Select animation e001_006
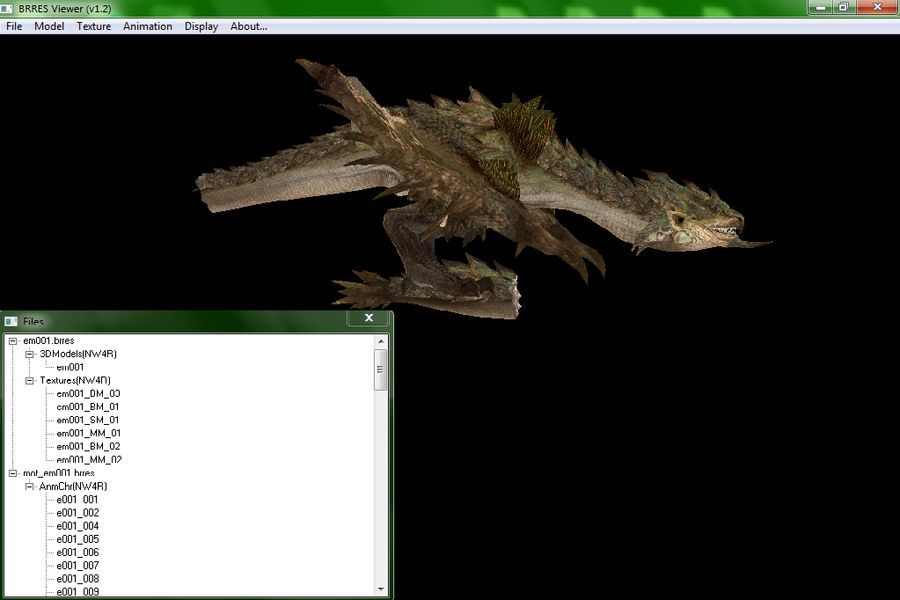The height and width of the screenshot is (600, 900). click(77, 552)
